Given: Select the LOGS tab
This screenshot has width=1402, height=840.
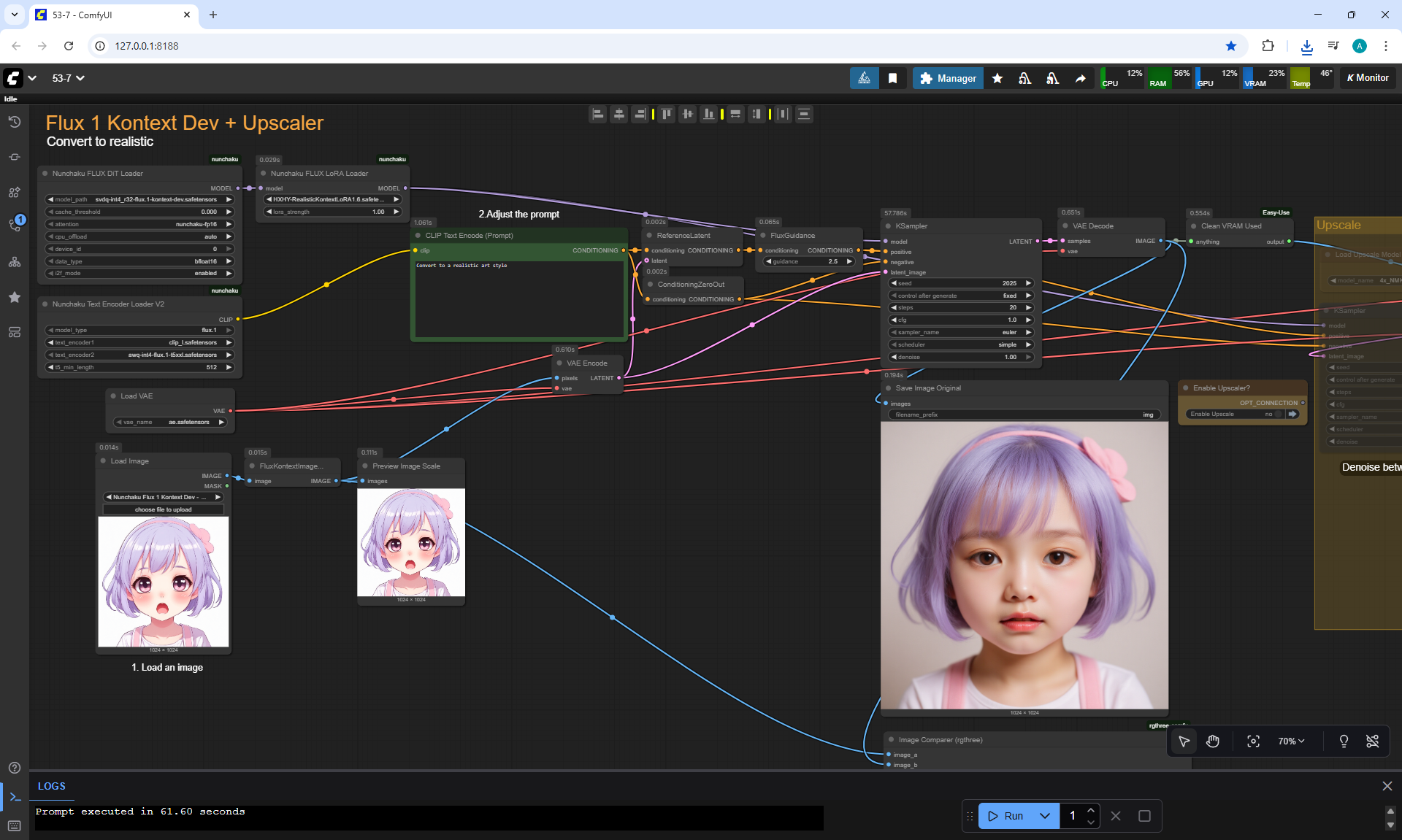Looking at the screenshot, I should coord(51,786).
